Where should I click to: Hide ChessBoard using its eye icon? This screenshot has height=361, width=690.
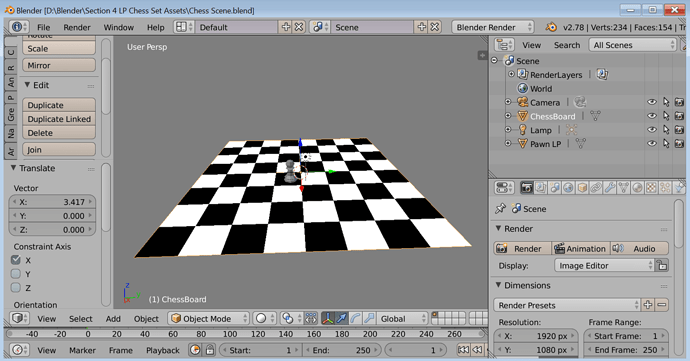click(x=652, y=116)
